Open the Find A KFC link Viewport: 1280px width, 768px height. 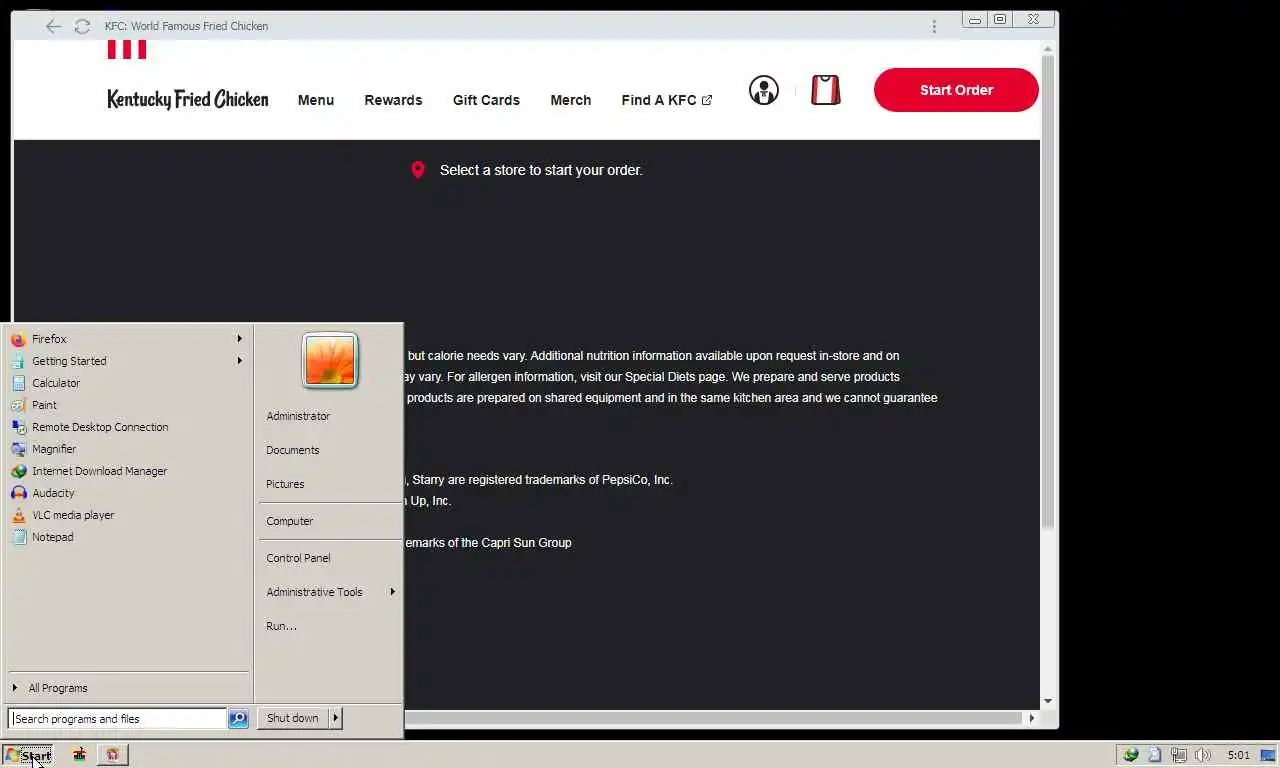coord(667,100)
